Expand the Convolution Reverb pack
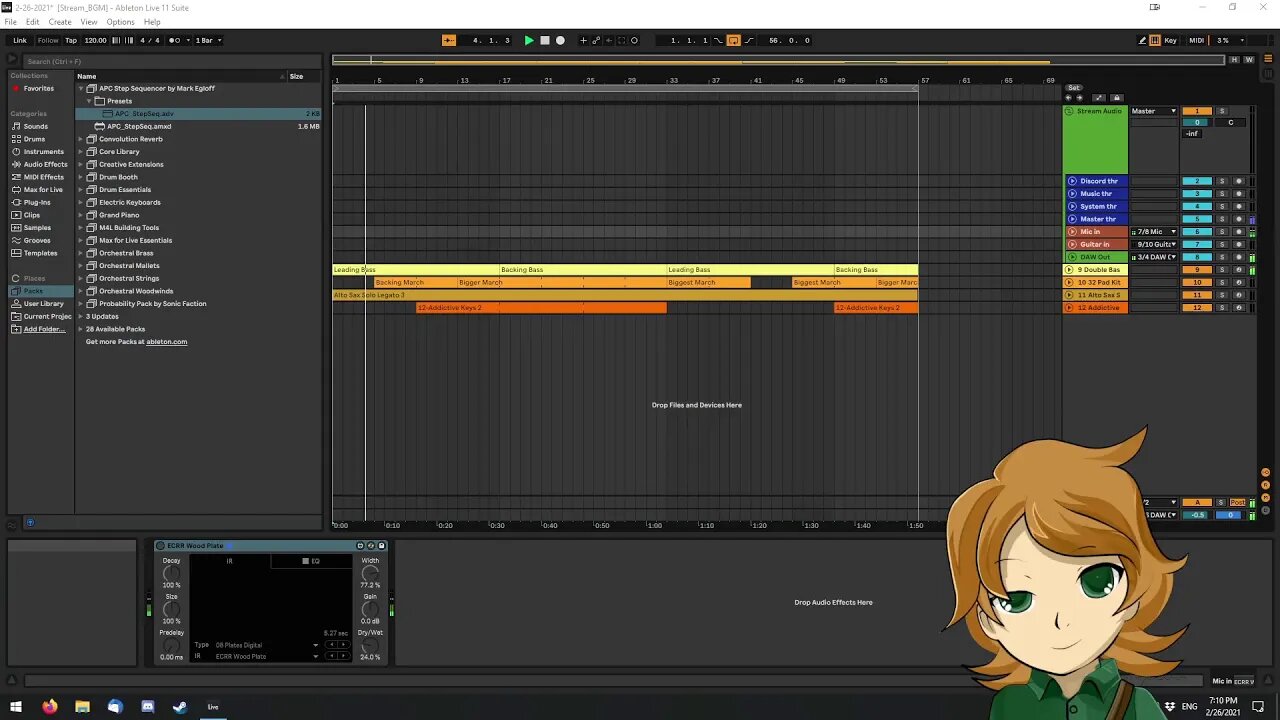 tap(81, 139)
